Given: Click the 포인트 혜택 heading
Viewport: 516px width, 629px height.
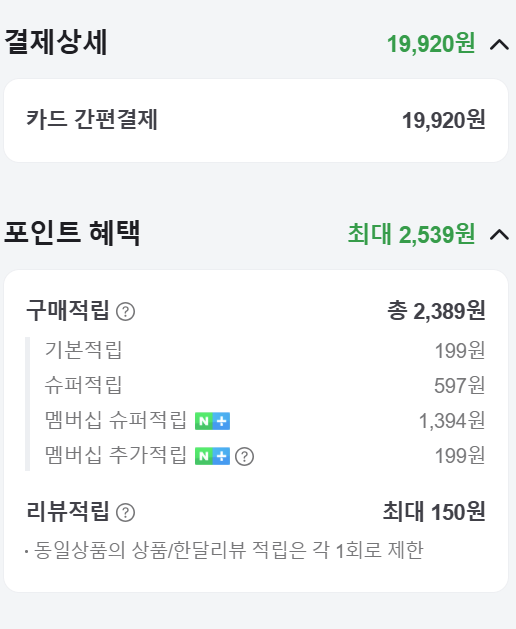Looking at the screenshot, I should 72,232.
